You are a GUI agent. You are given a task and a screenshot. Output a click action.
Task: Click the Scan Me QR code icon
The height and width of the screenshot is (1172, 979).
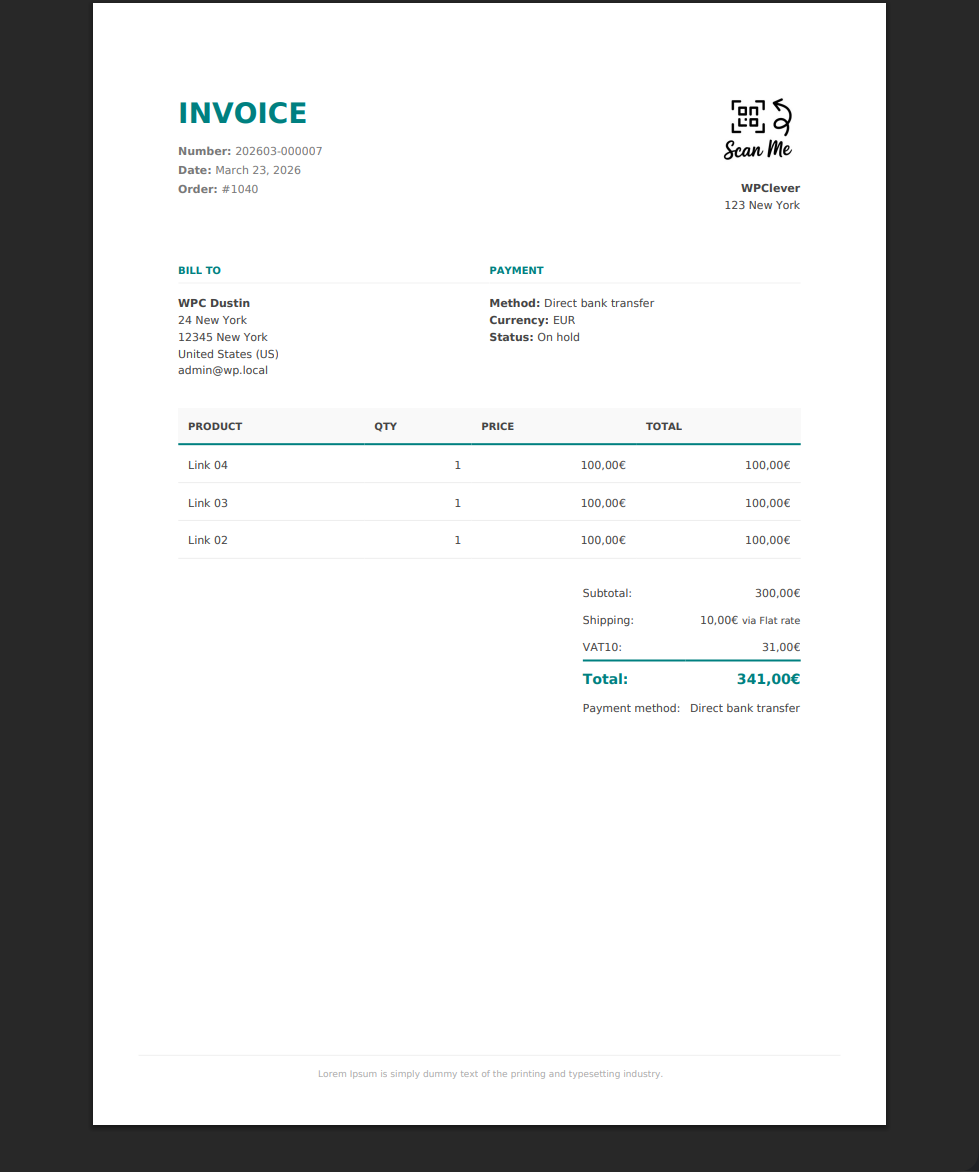coord(758,129)
